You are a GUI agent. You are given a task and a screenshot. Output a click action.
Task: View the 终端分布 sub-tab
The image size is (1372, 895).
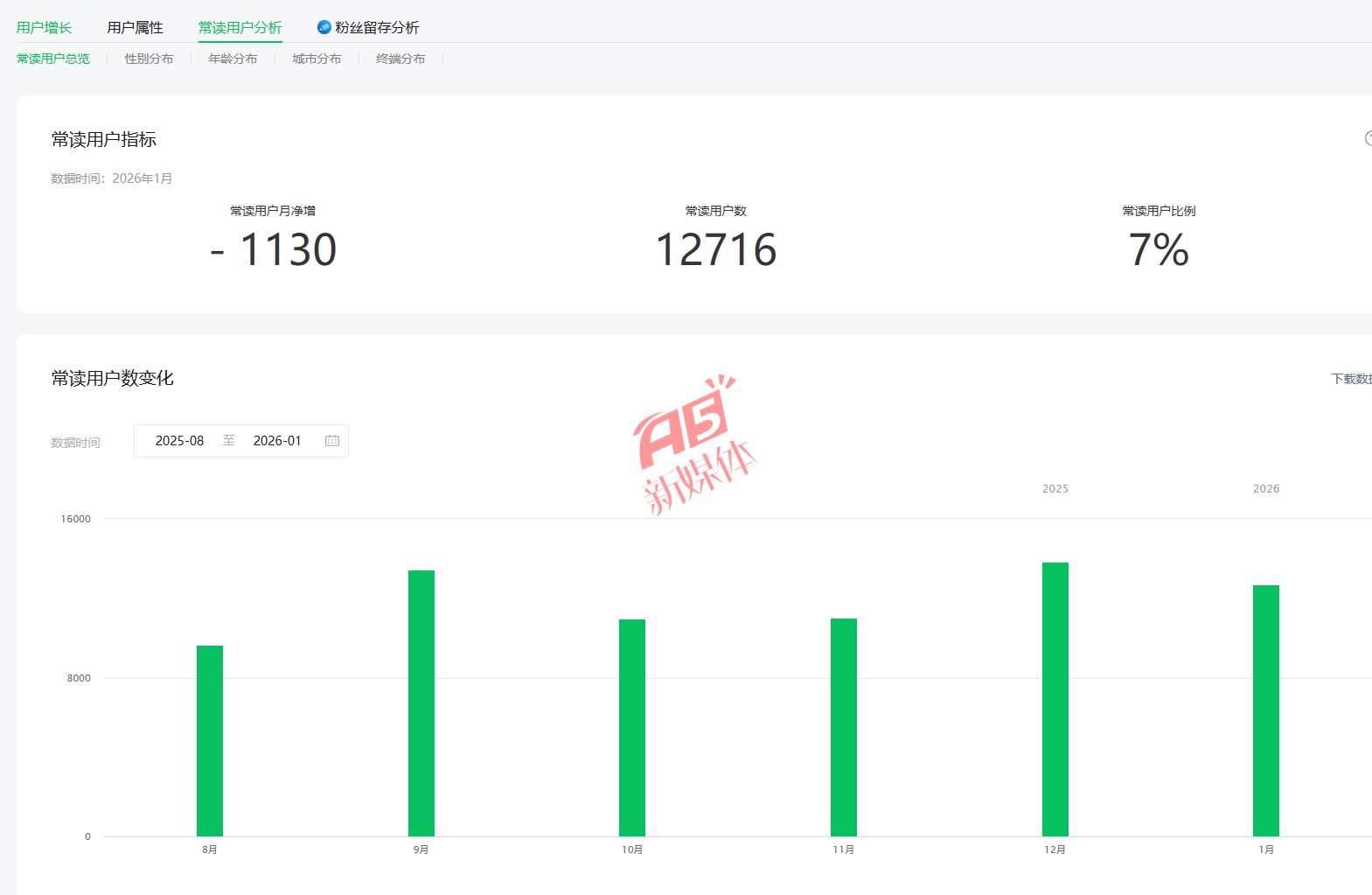point(400,59)
